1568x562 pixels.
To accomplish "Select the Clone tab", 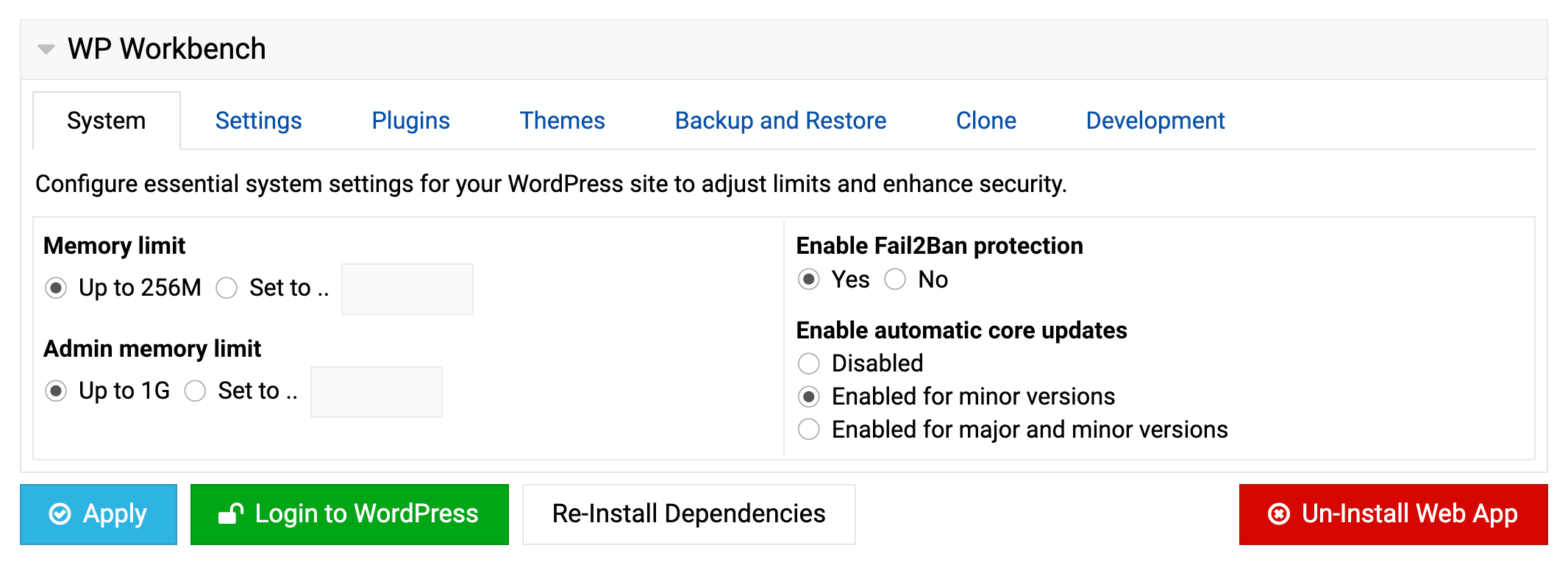I will coord(986,121).
